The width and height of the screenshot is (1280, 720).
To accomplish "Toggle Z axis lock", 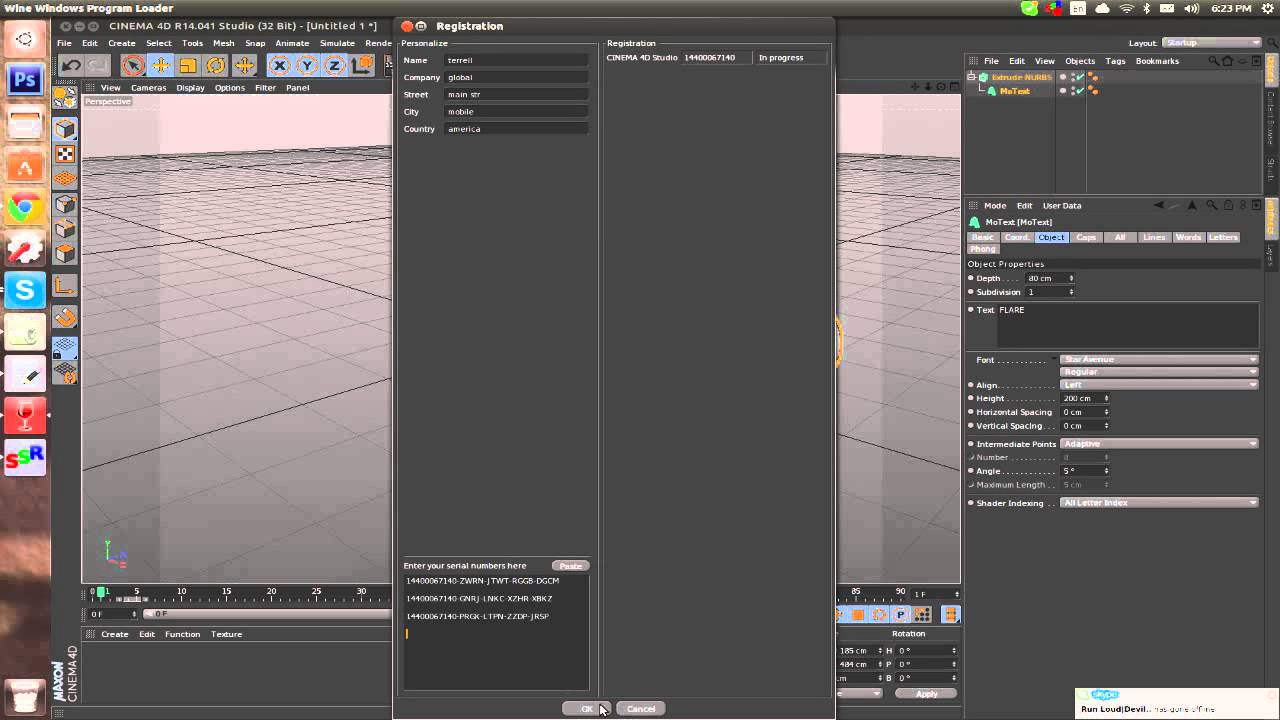I will (335, 66).
